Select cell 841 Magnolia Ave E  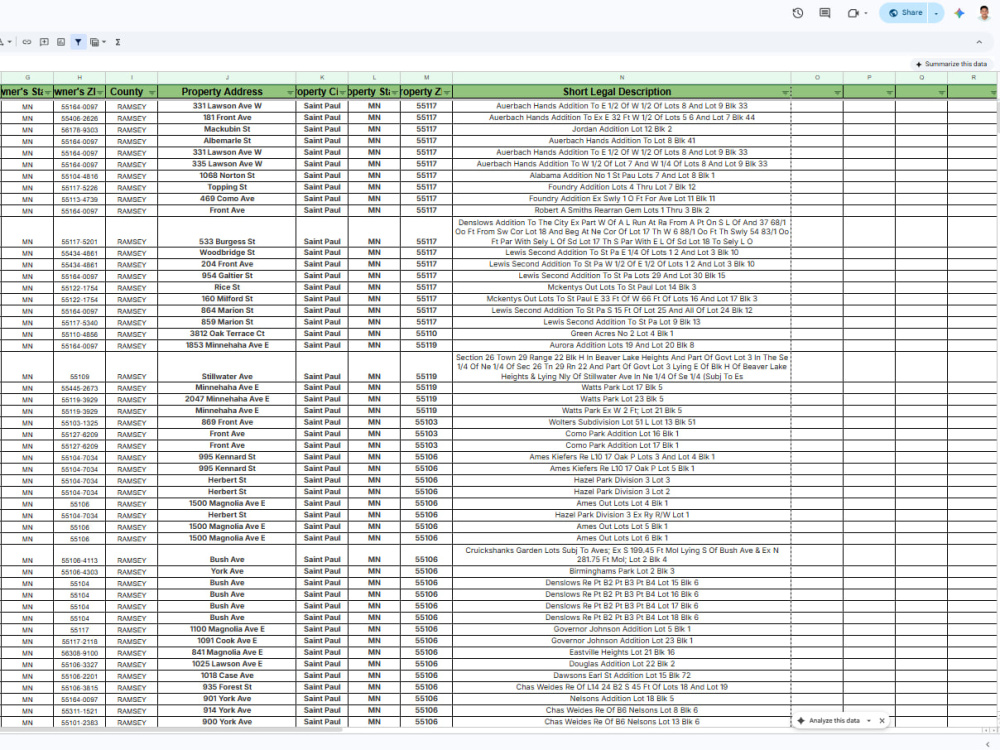227,652
